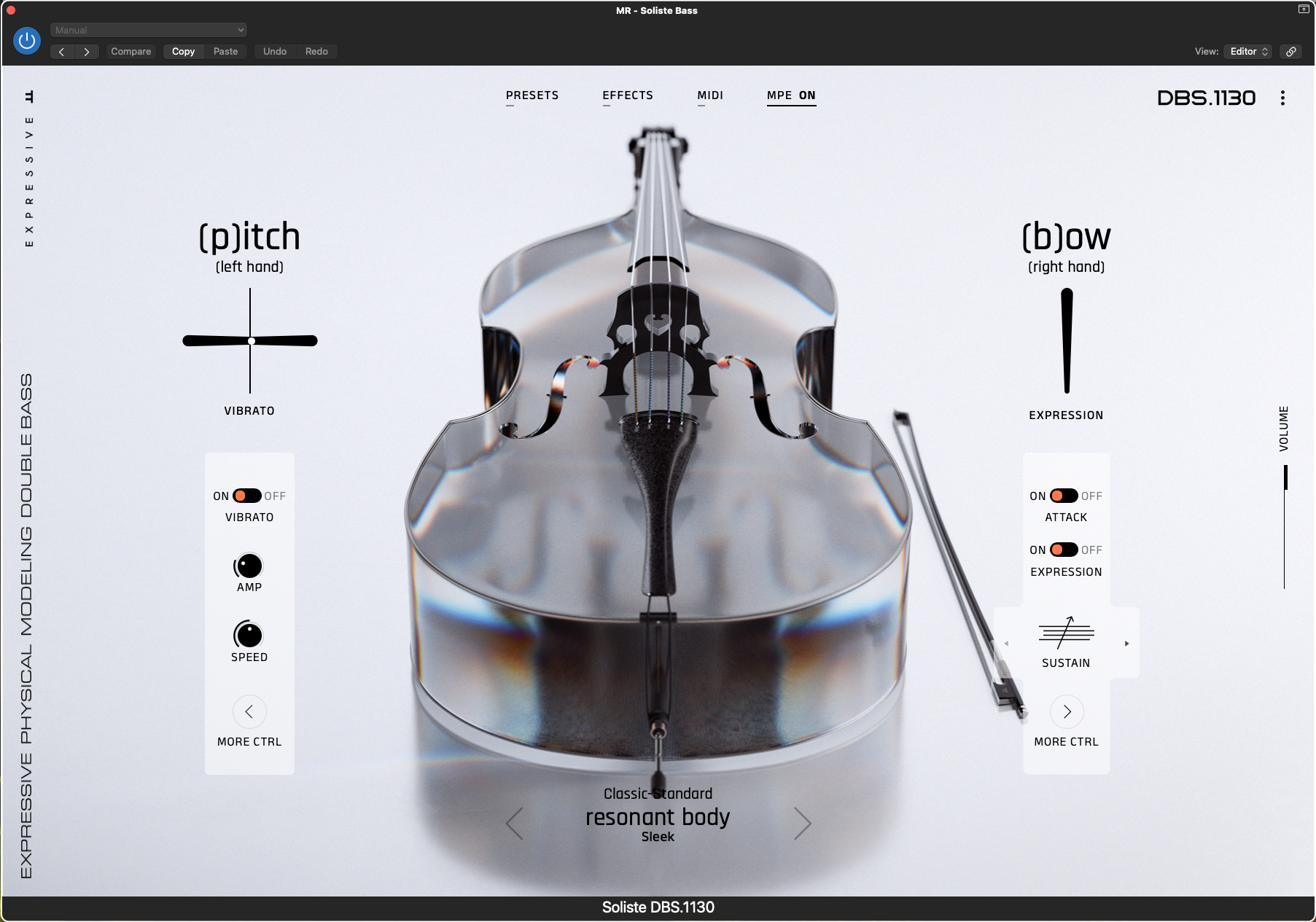Click the bow image beside the bass
Screen dimensions: 1316x922
click(959, 565)
